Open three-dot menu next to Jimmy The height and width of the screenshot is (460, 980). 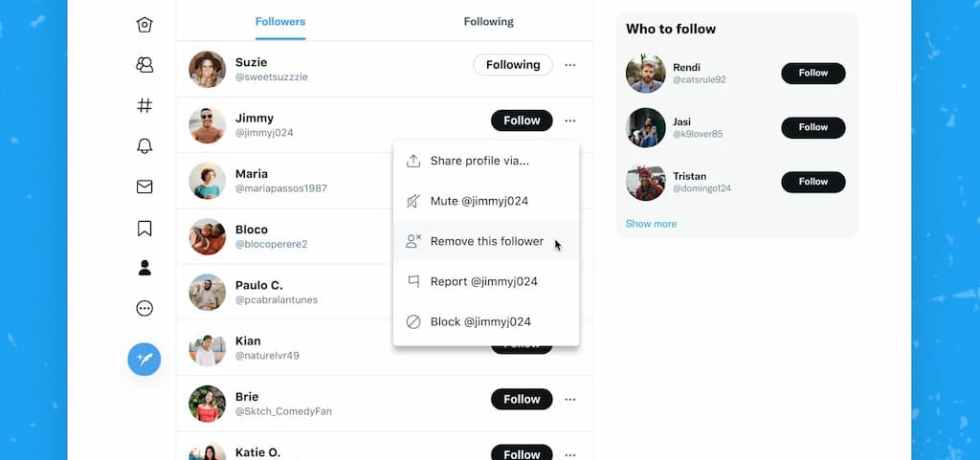pos(570,121)
